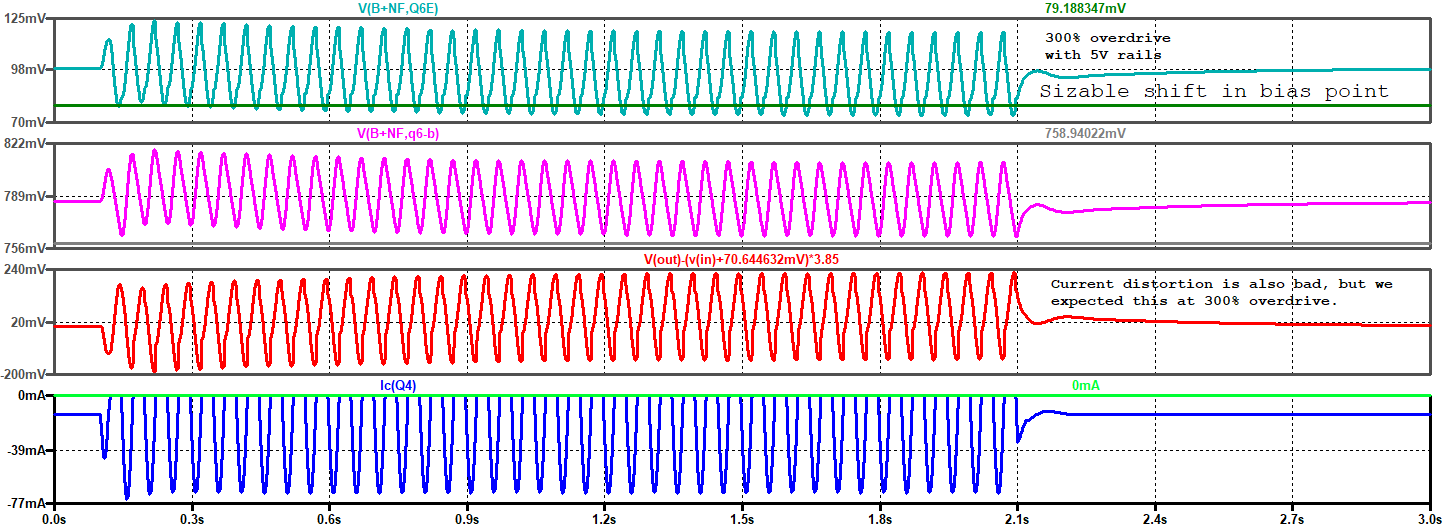This screenshot has width=1456, height=529.
Task: Select the 'Sizable shift in bias point' note
Action: click(x=1214, y=91)
